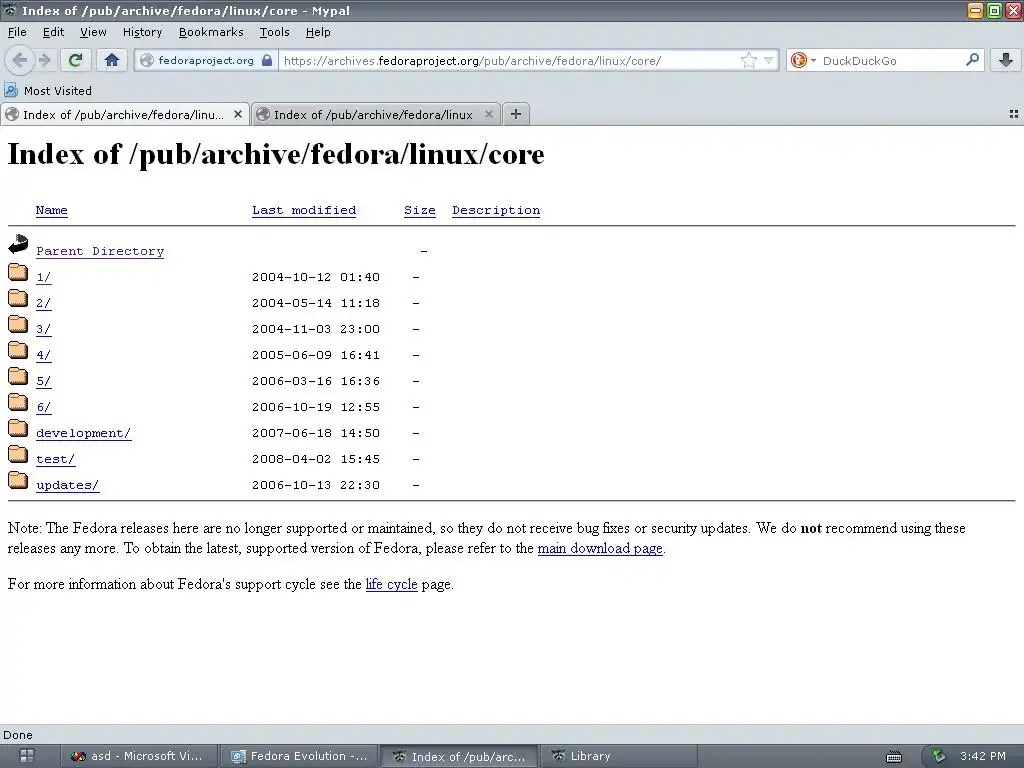Click the green tray icon near clock
This screenshot has width=1024, height=768.
pos(938,756)
